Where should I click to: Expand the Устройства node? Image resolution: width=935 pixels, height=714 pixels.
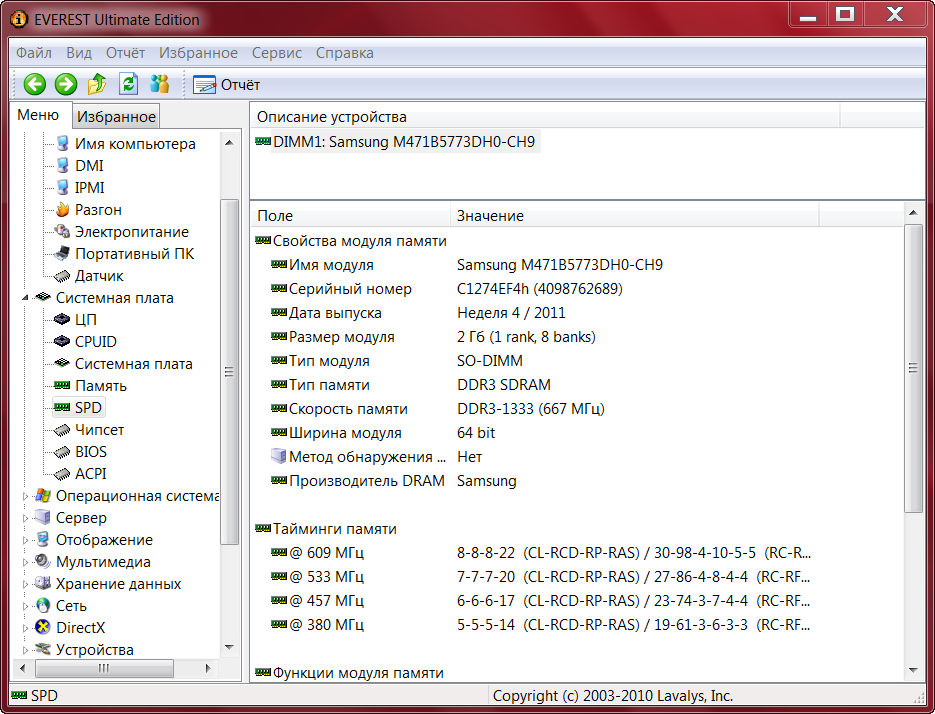[25, 650]
